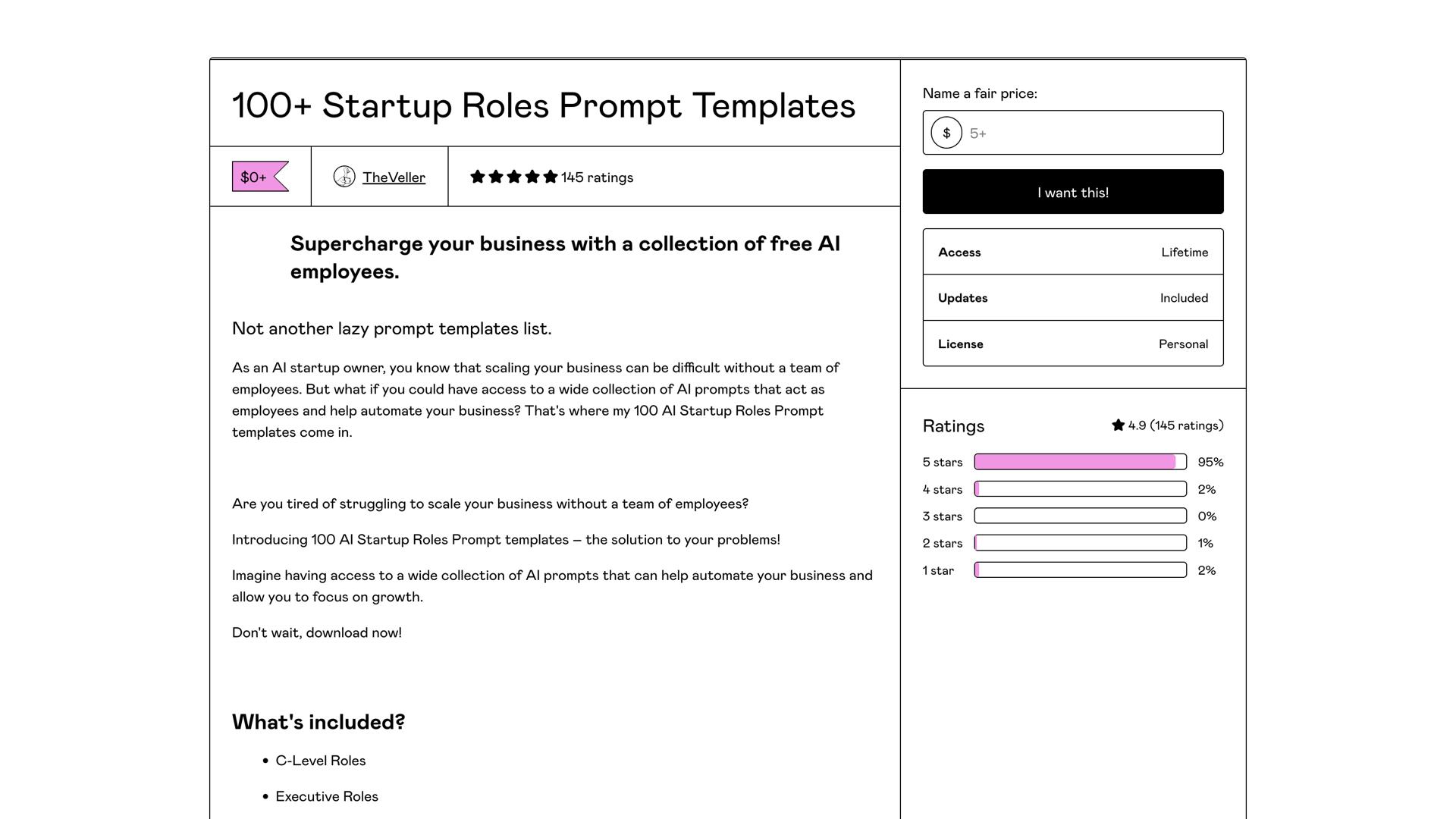Click the star icon beside 4.9 rating
1456x819 pixels.
point(1119,425)
